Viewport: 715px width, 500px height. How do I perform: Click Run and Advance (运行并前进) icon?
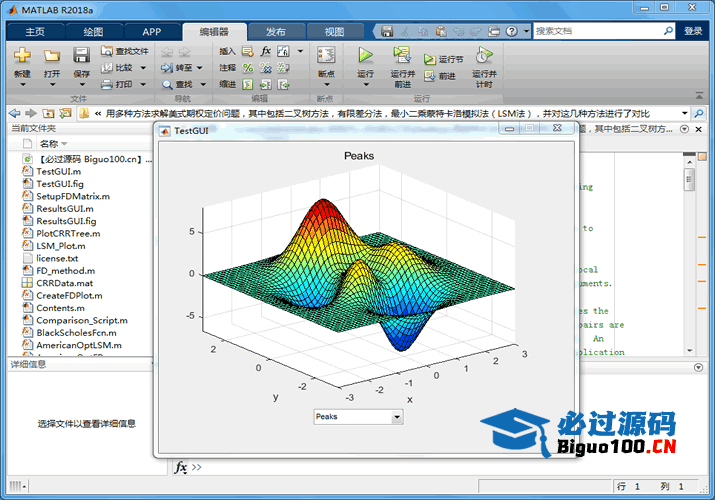[402, 55]
